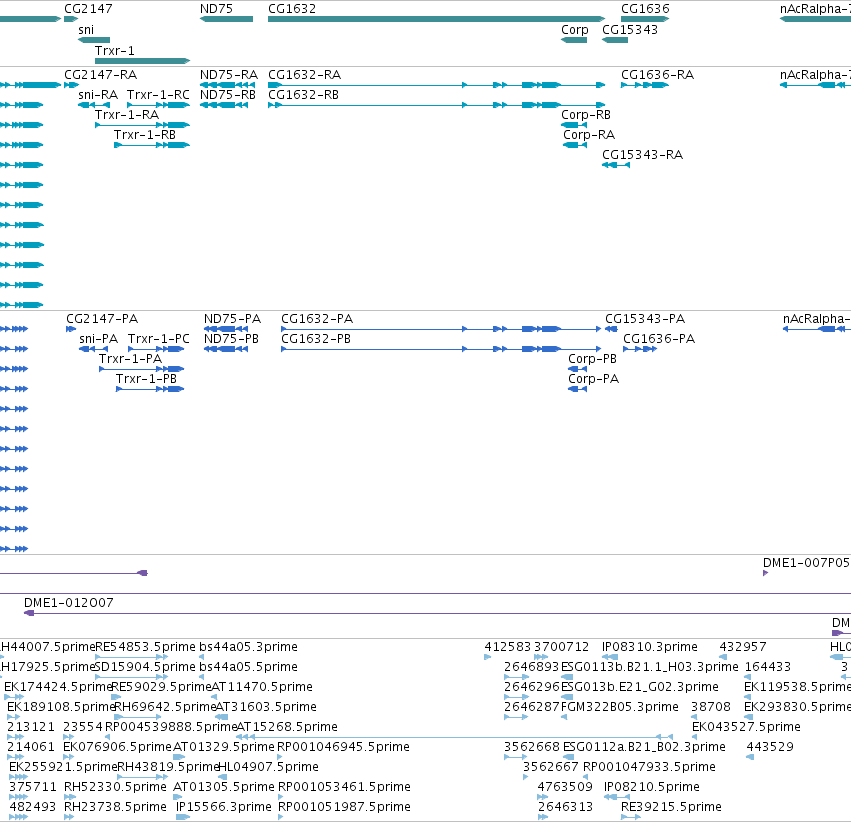Select the DME1-012O07 clone label
The image size is (851, 822).
point(69,603)
